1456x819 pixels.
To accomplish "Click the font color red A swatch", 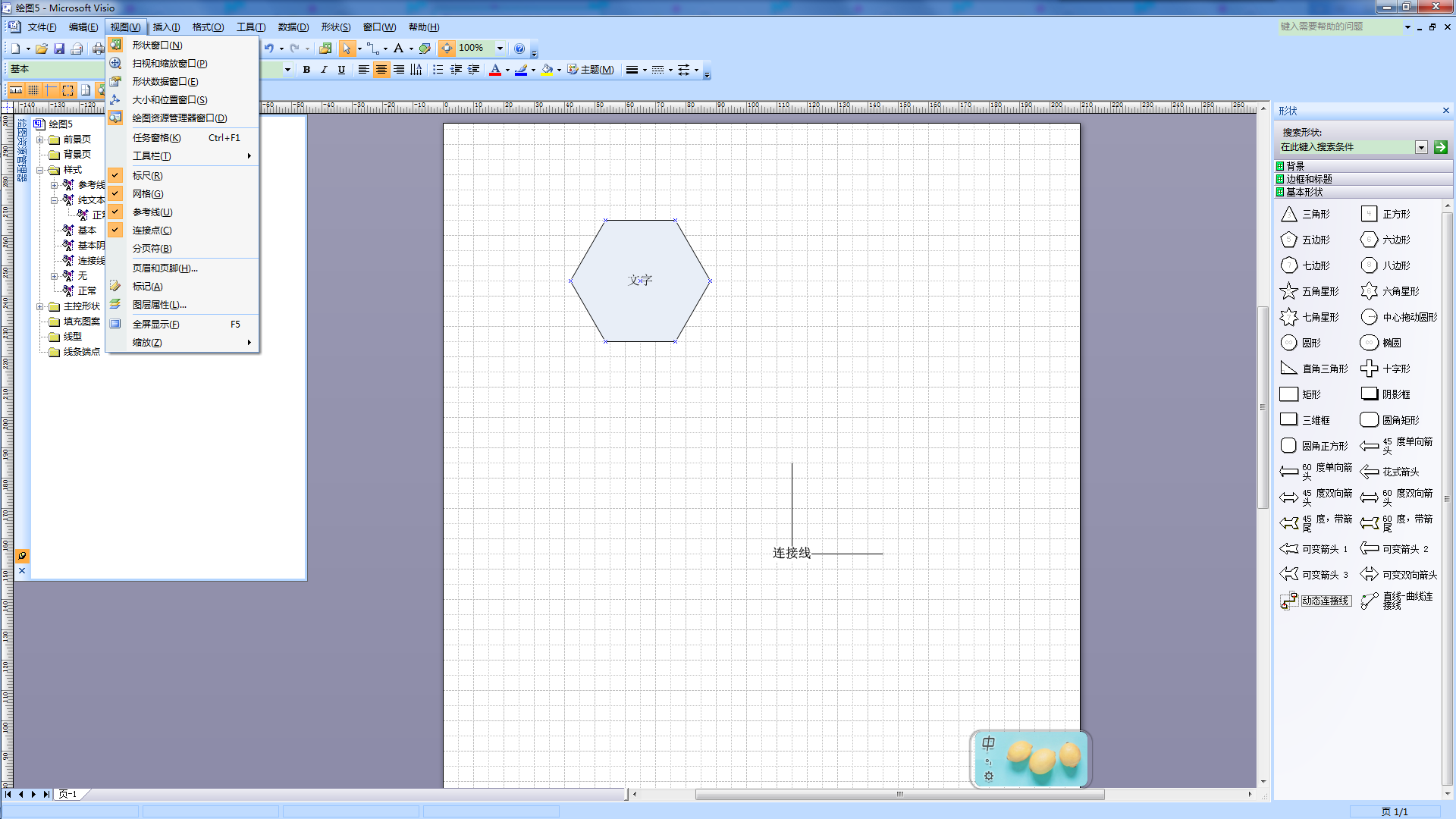I will (x=494, y=70).
